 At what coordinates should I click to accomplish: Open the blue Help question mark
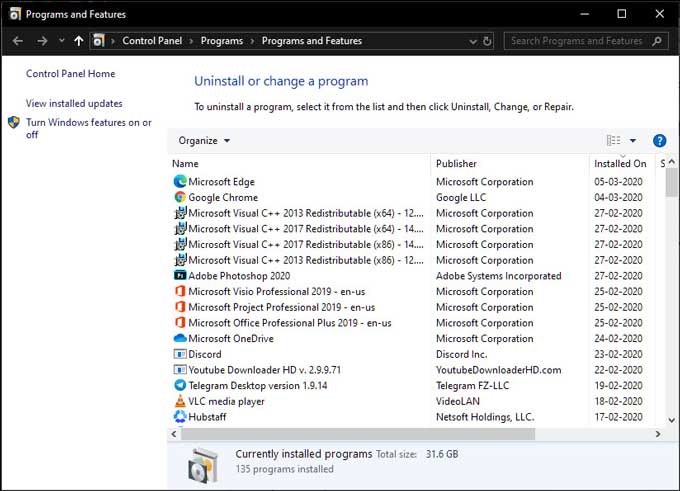point(659,141)
